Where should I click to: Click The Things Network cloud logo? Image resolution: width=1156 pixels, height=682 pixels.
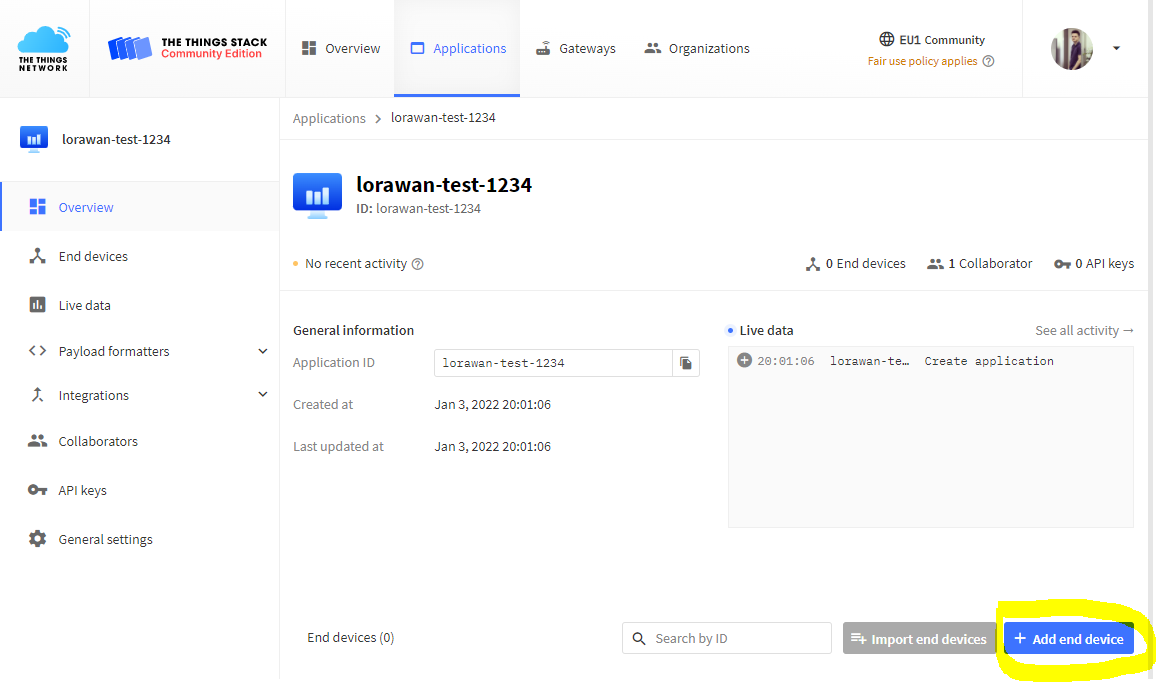tap(43, 49)
